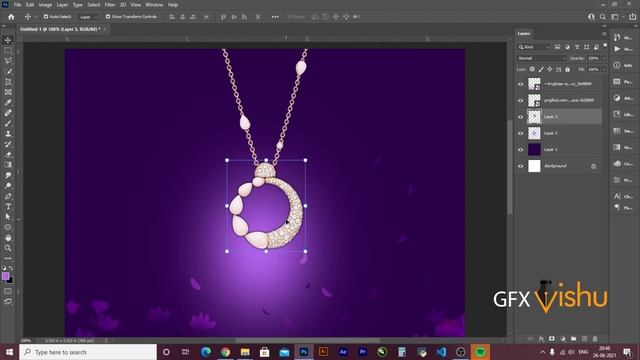Select the Layers panel tab

click(524, 33)
